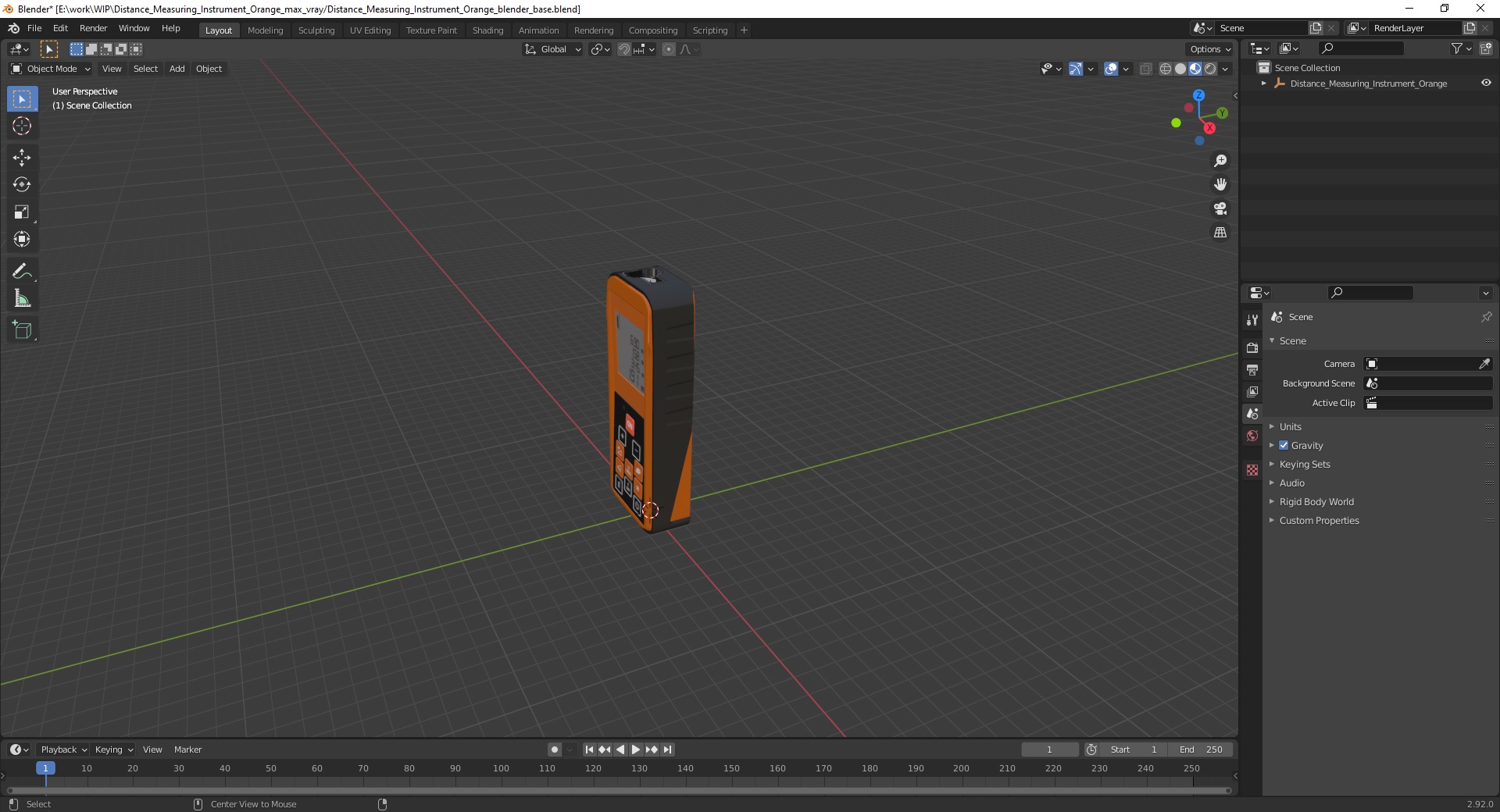Switch to the UV Editing workspace tab
Image resolution: width=1500 pixels, height=812 pixels.
tap(370, 30)
